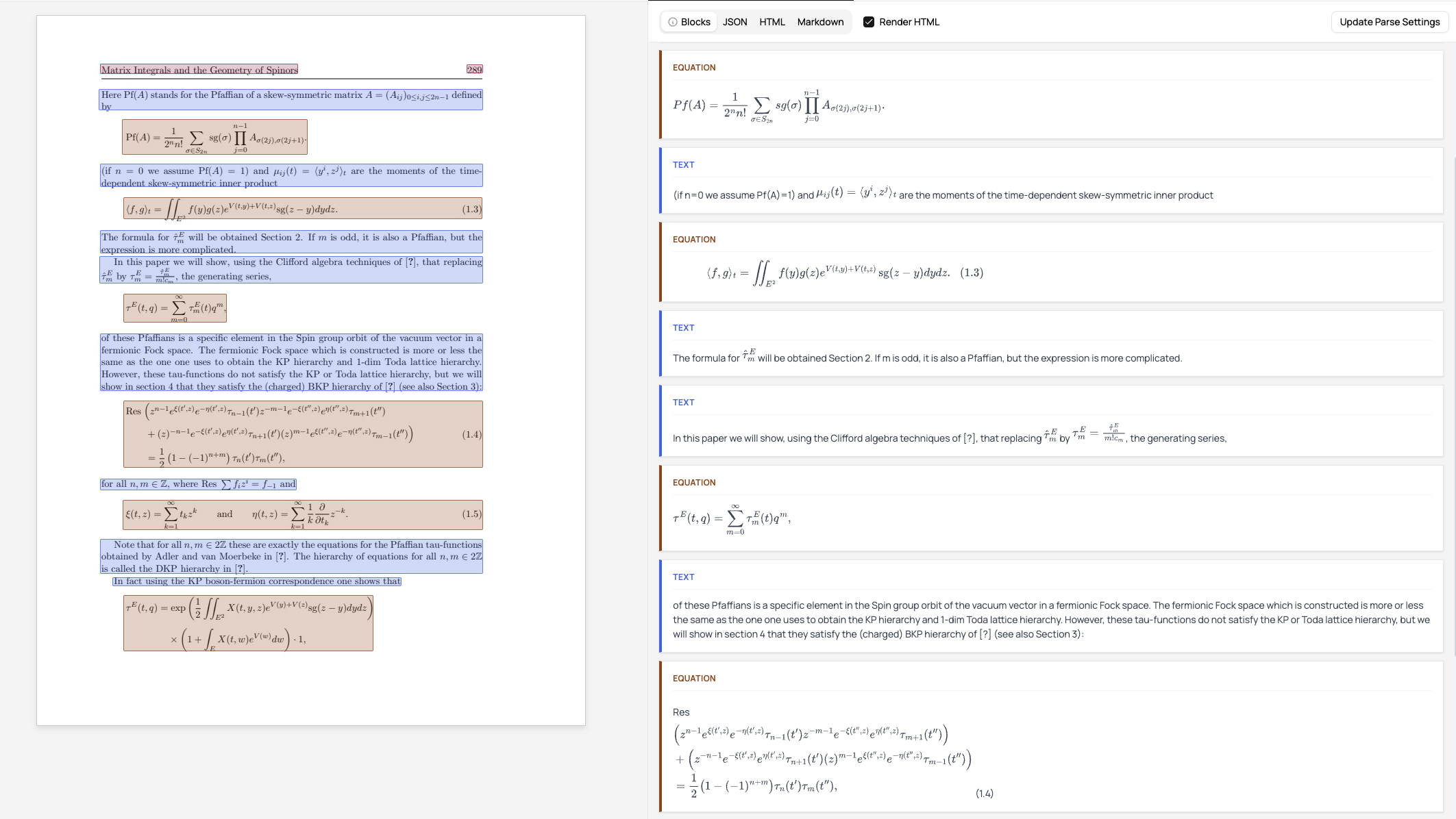
Task: Click the last tau exp equation on page
Action: point(248,623)
